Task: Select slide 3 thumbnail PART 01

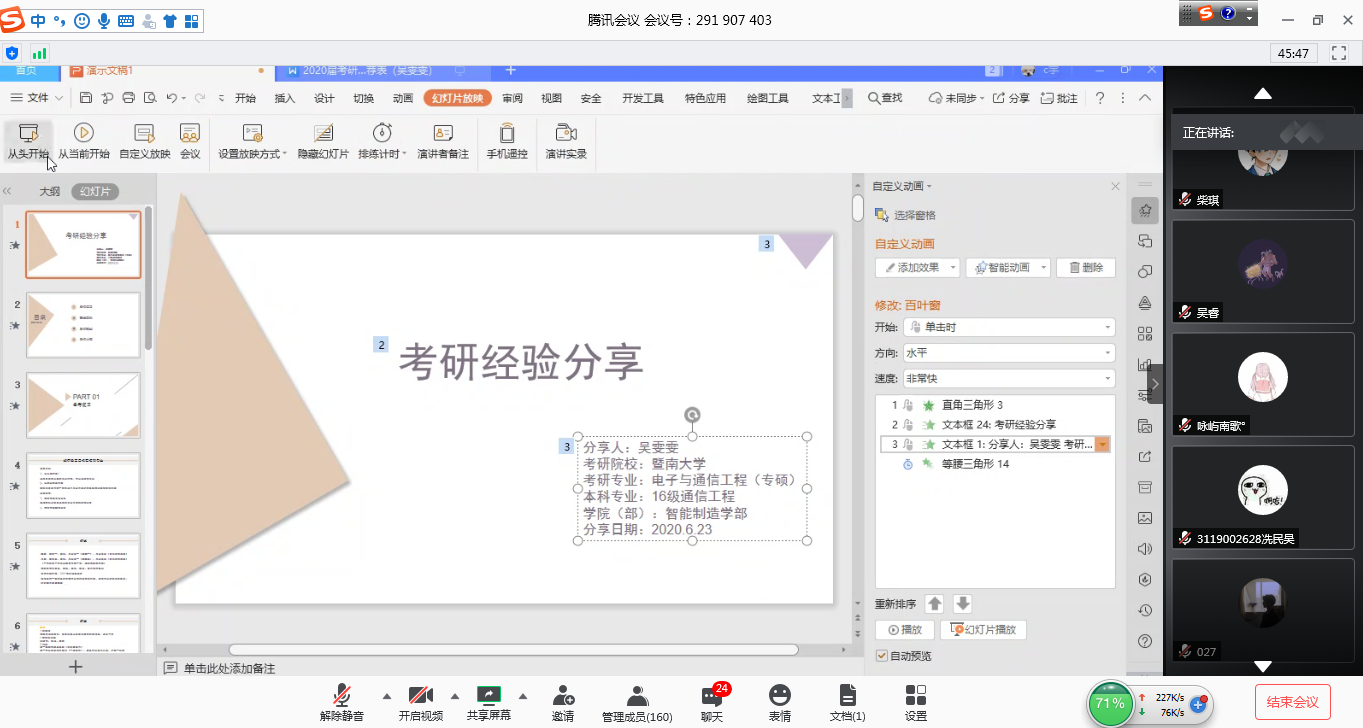Action: click(83, 405)
